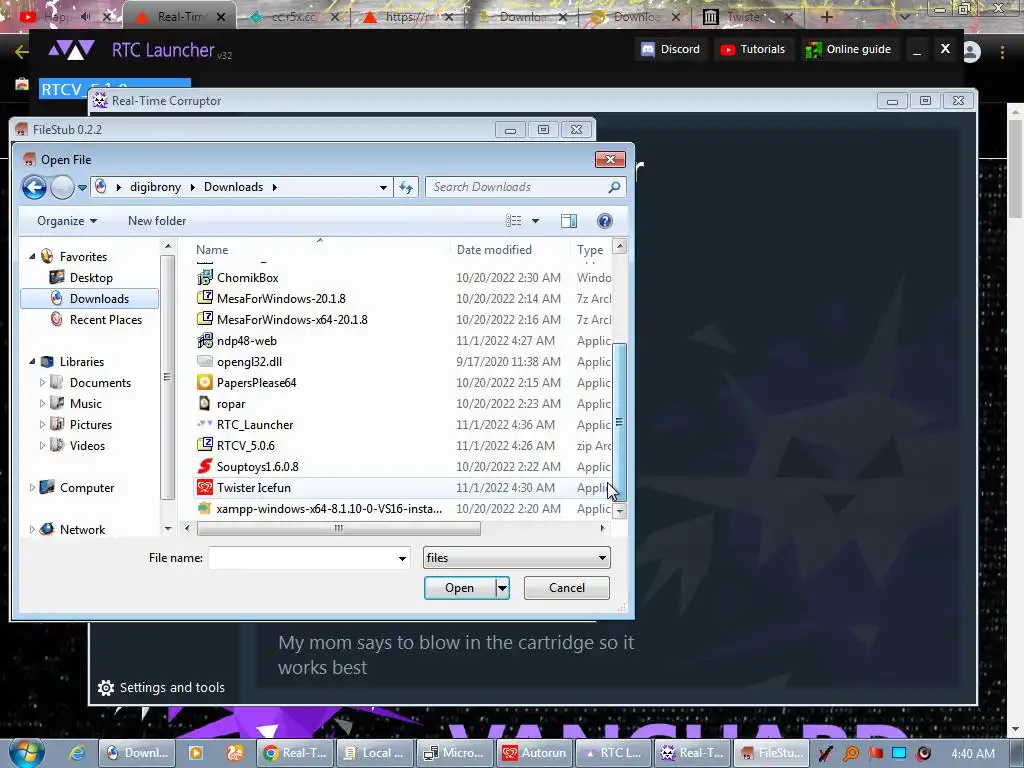The height and width of the screenshot is (768, 1024).
Task: Open a new browser tab
Action: [826, 17]
